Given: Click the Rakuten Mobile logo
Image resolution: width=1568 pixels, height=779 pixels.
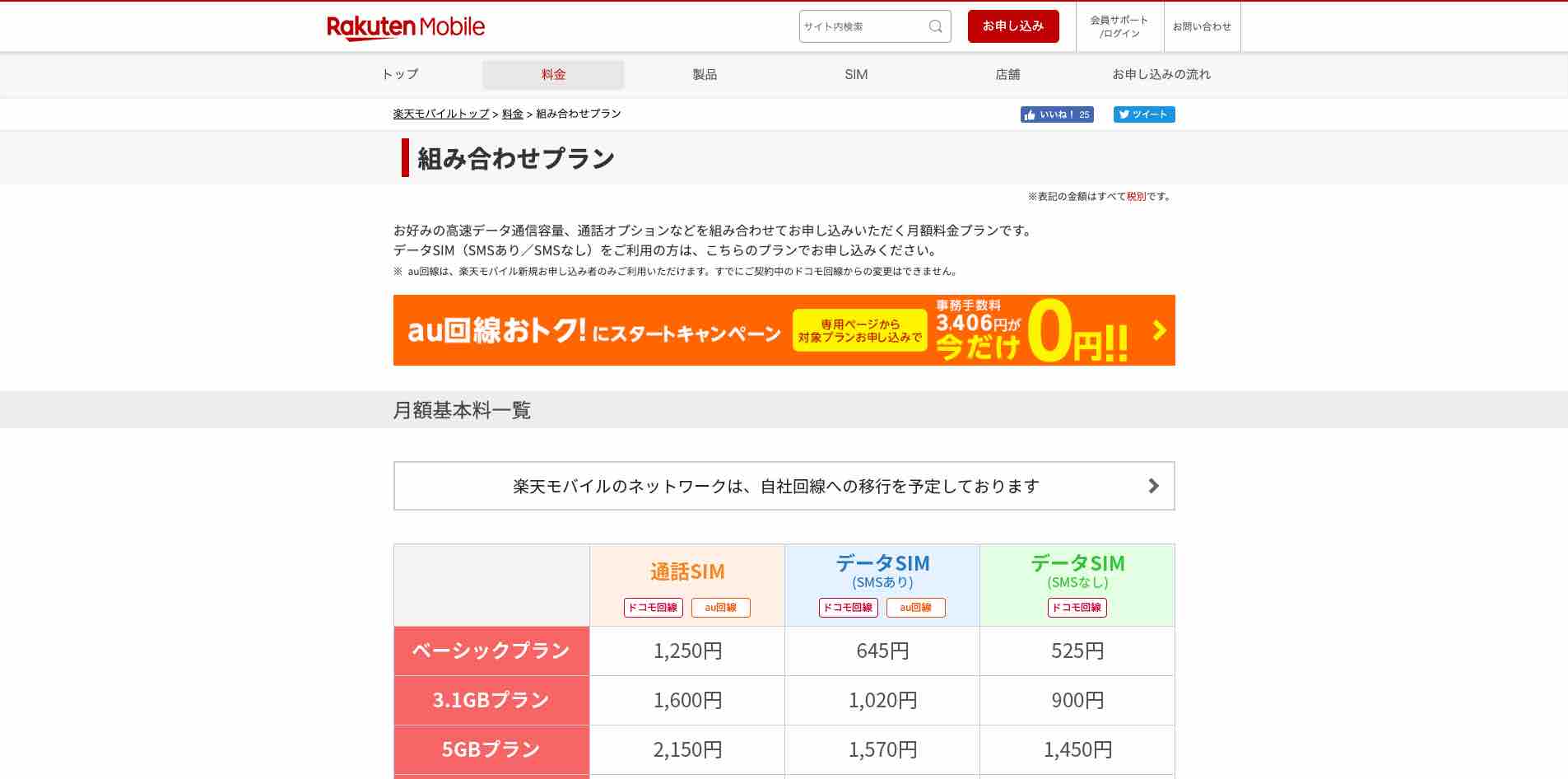Looking at the screenshot, I should coord(406,27).
